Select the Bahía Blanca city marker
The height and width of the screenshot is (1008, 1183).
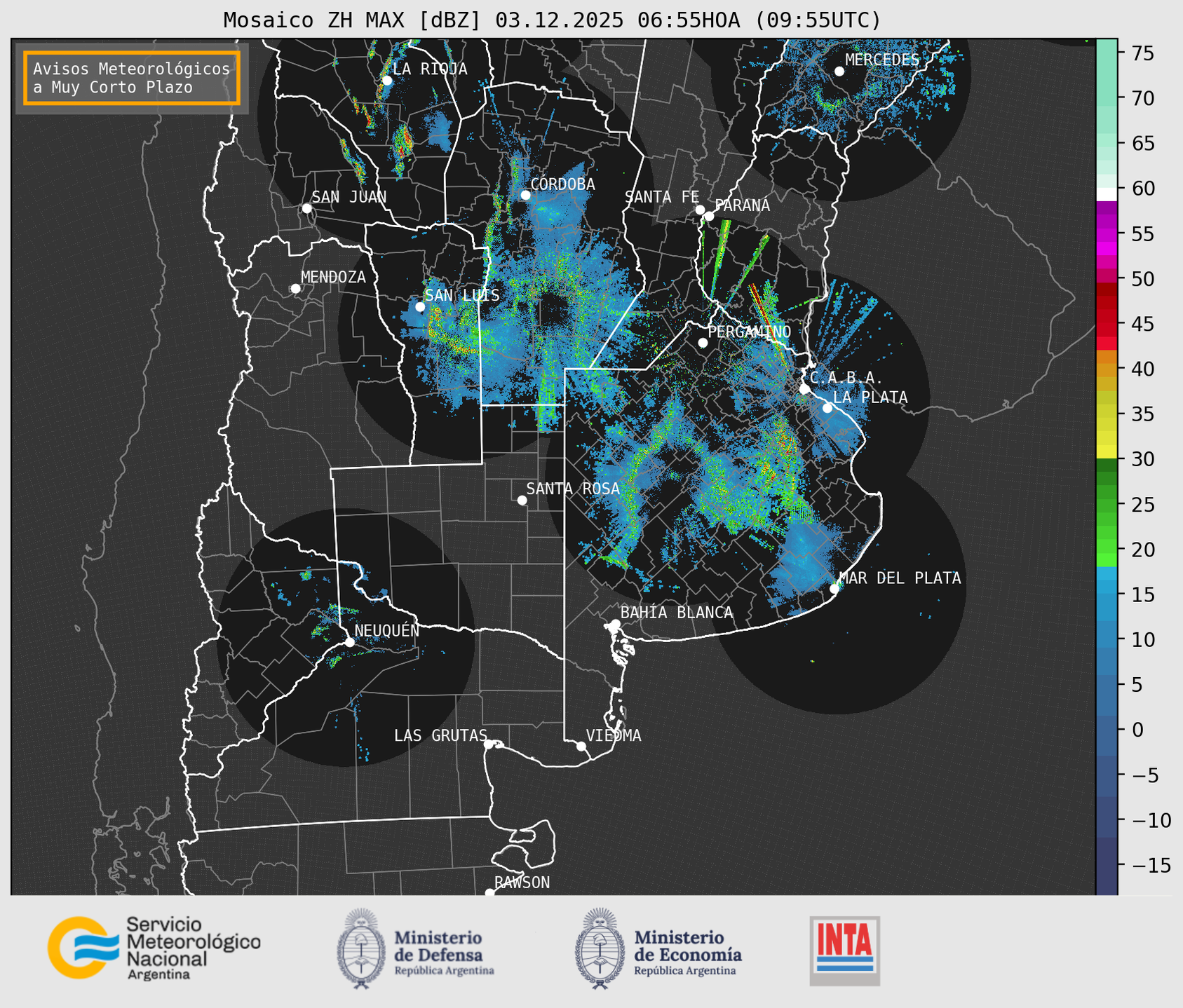click(x=616, y=624)
